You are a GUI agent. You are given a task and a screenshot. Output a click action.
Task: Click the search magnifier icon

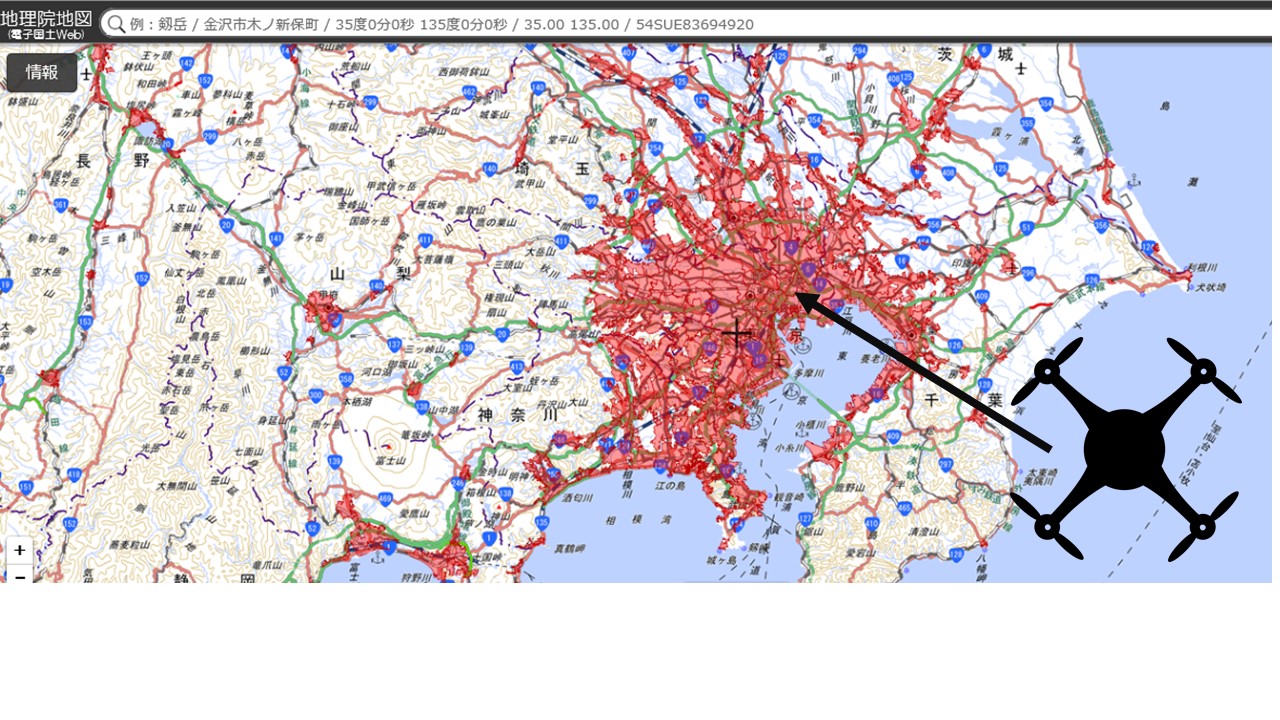click(116, 24)
